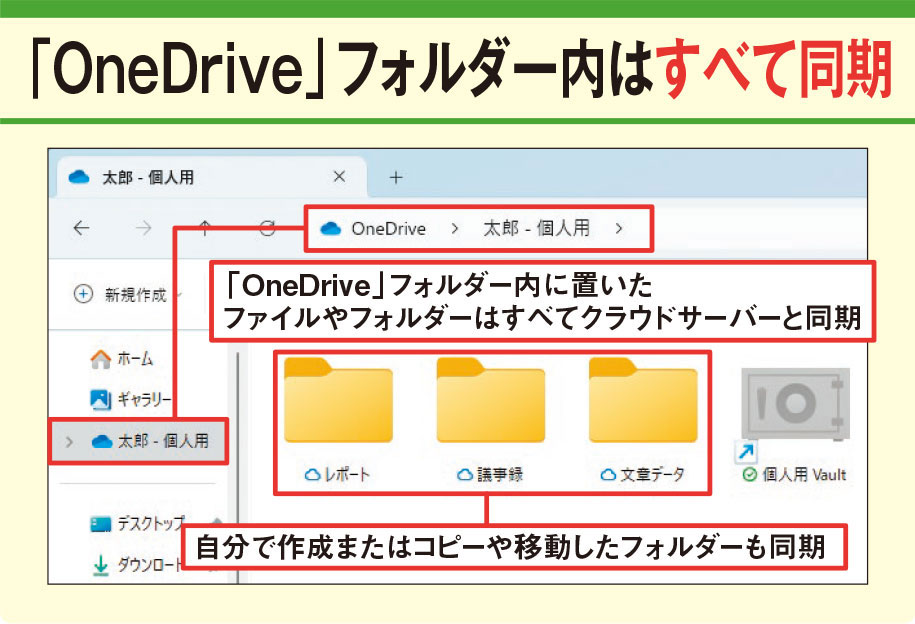The height and width of the screenshot is (624, 915).
Task: Open the 新規作成 dropdown arrow
Action: 181,293
